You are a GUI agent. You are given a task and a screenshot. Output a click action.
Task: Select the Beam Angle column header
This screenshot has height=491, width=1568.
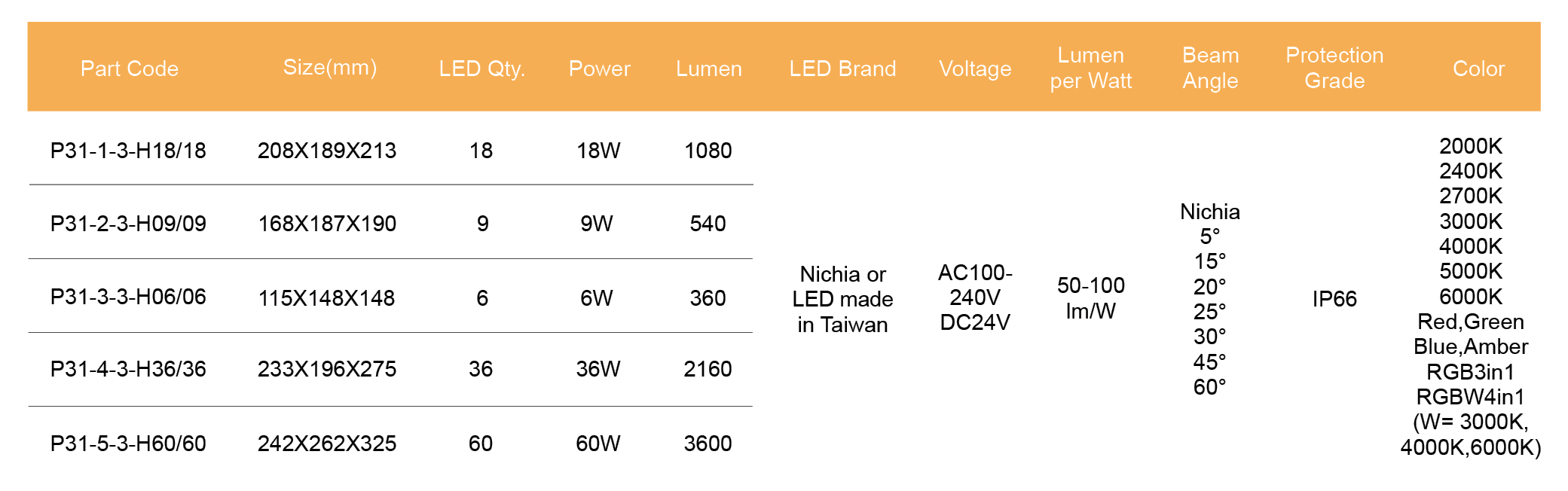[x=1210, y=68]
